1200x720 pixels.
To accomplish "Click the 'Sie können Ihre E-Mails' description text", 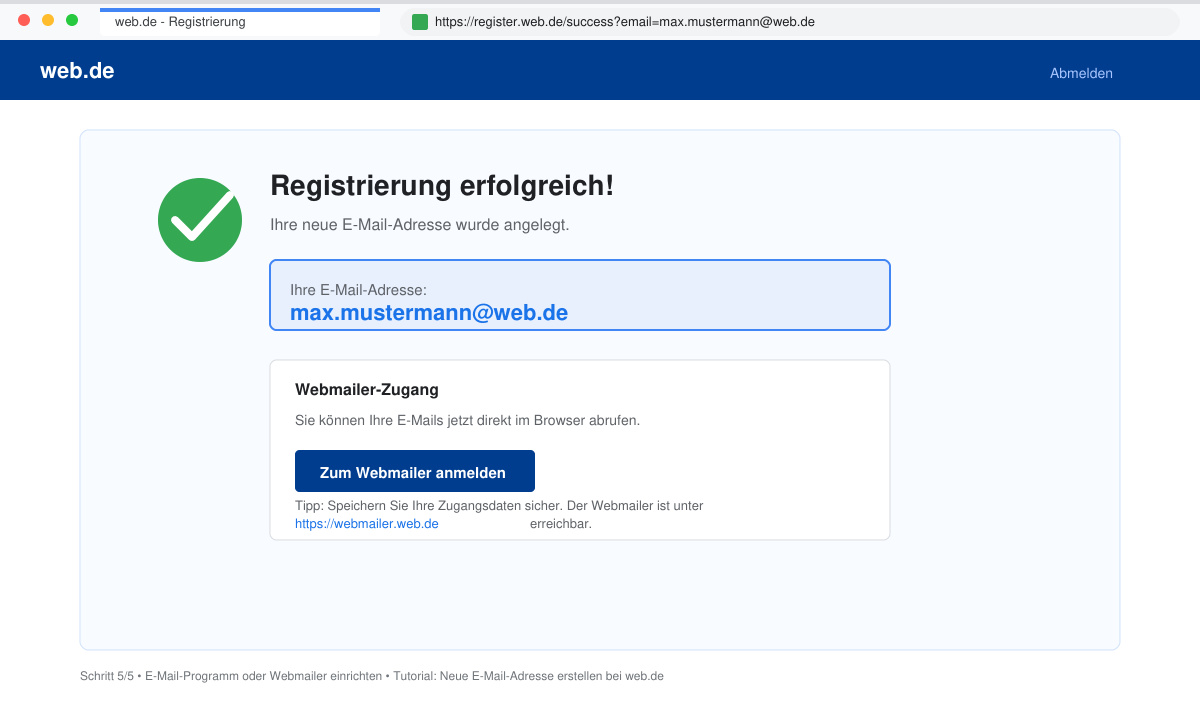I will (467, 420).
